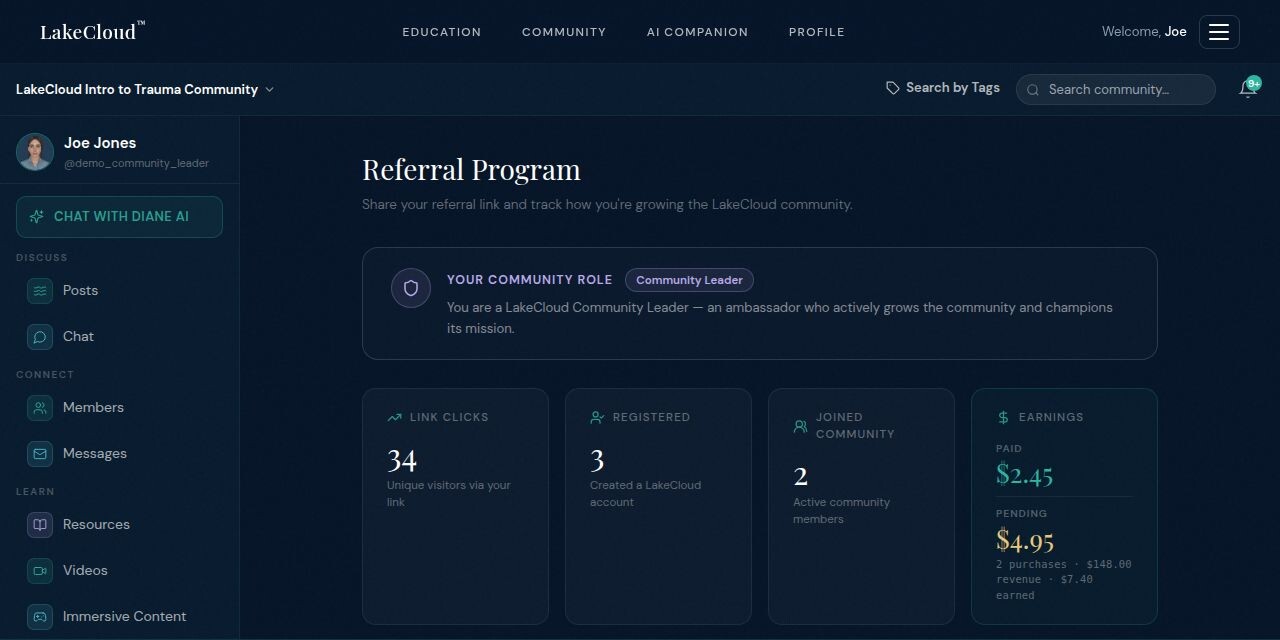Open the Messages page

click(x=119, y=454)
